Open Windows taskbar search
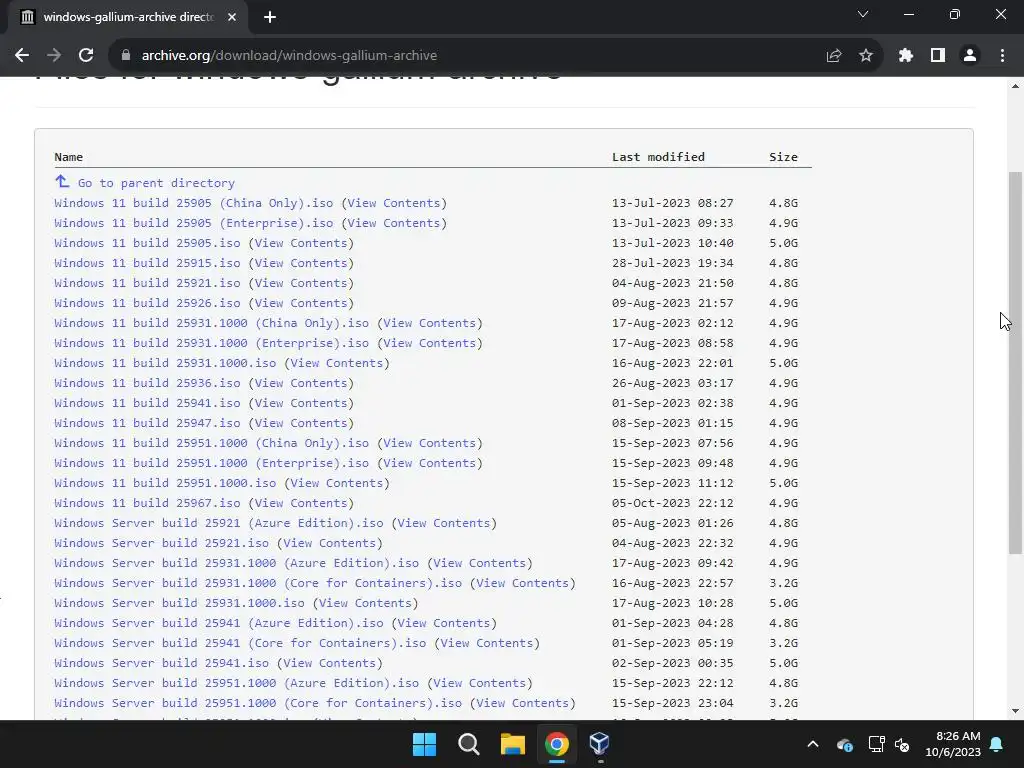The width and height of the screenshot is (1024, 768). 468,744
